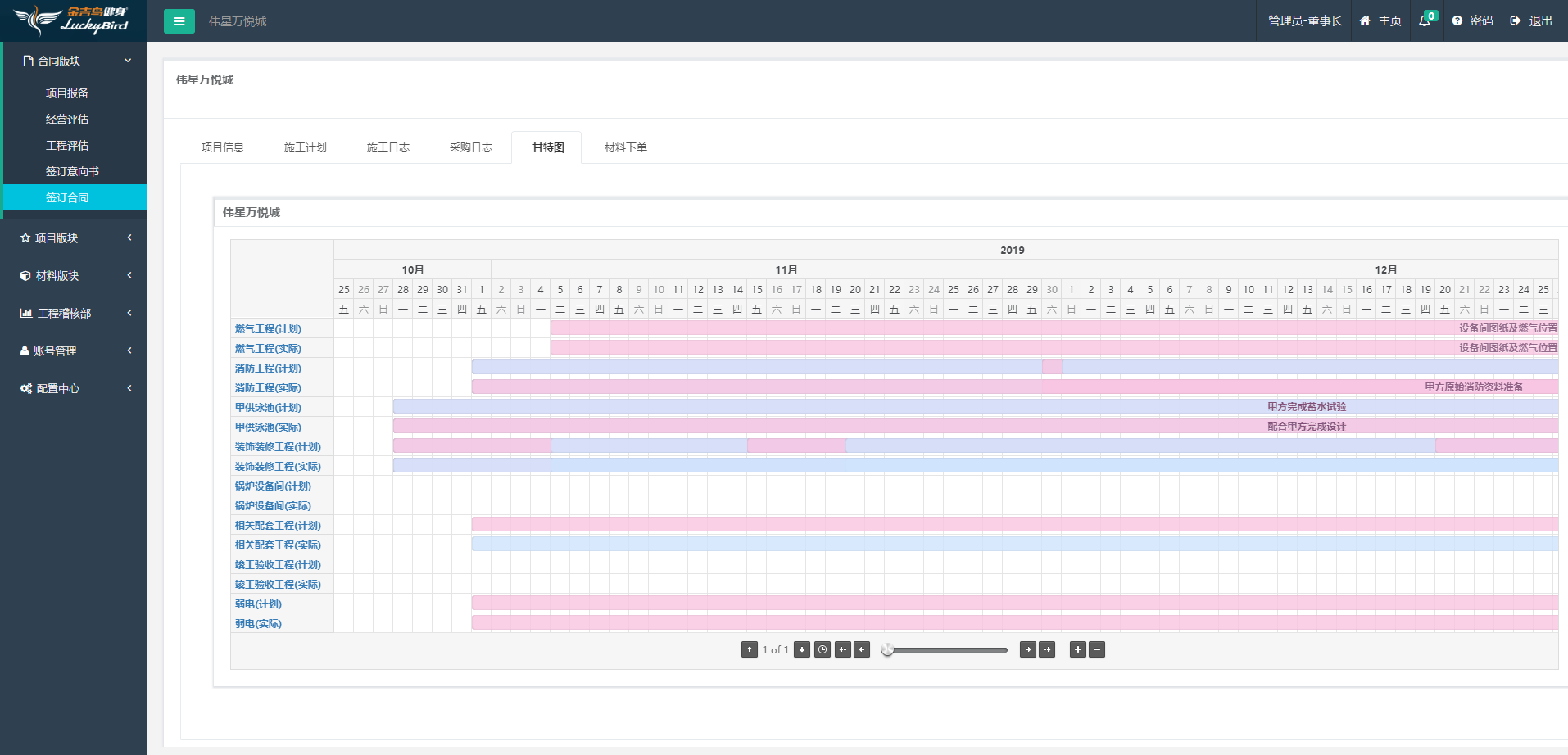The image size is (1568, 755).
Task: Click the 退出 logout link
Action: pos(1532,20)
